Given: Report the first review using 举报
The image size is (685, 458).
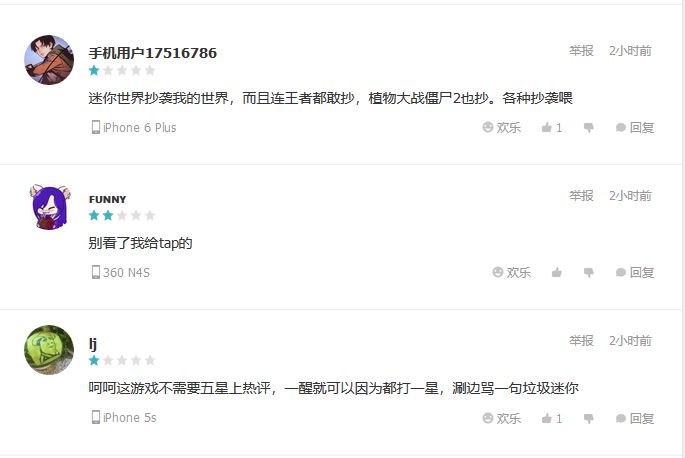Looking at the screenshot, I should point(581,51).
